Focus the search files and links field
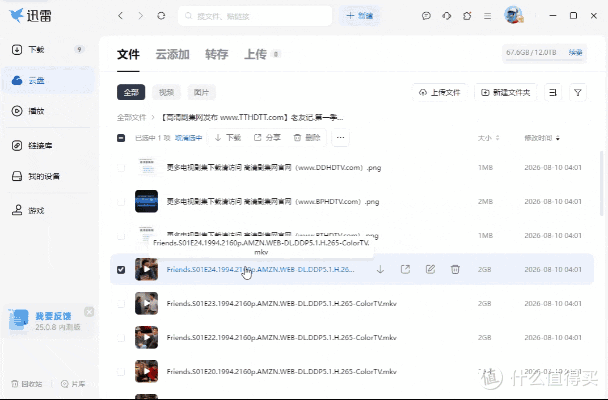Image resolution: width=608 pixels, height=400 pixels. coord(255,16)
